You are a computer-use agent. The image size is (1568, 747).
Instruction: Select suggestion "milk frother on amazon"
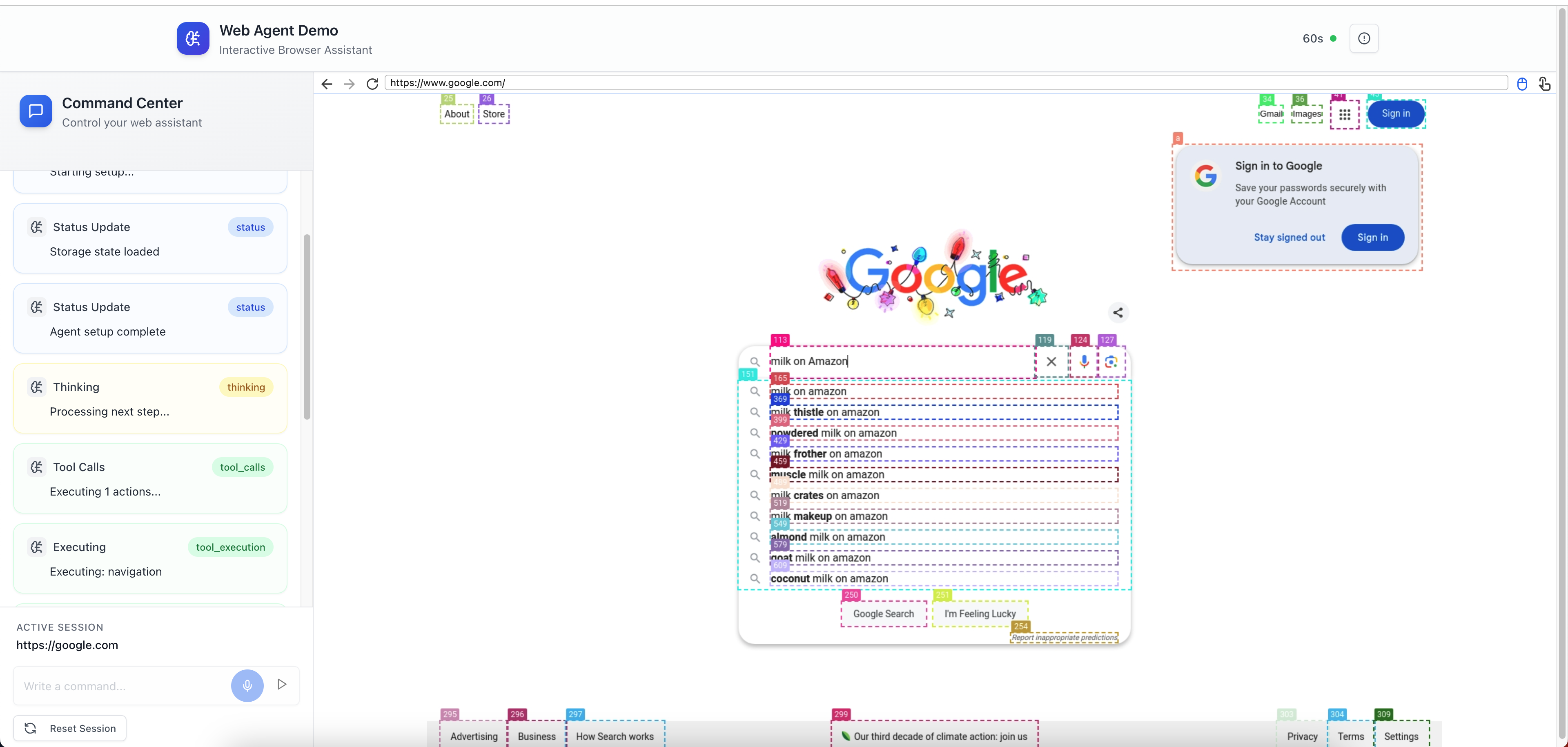click(x=944, y=454)
